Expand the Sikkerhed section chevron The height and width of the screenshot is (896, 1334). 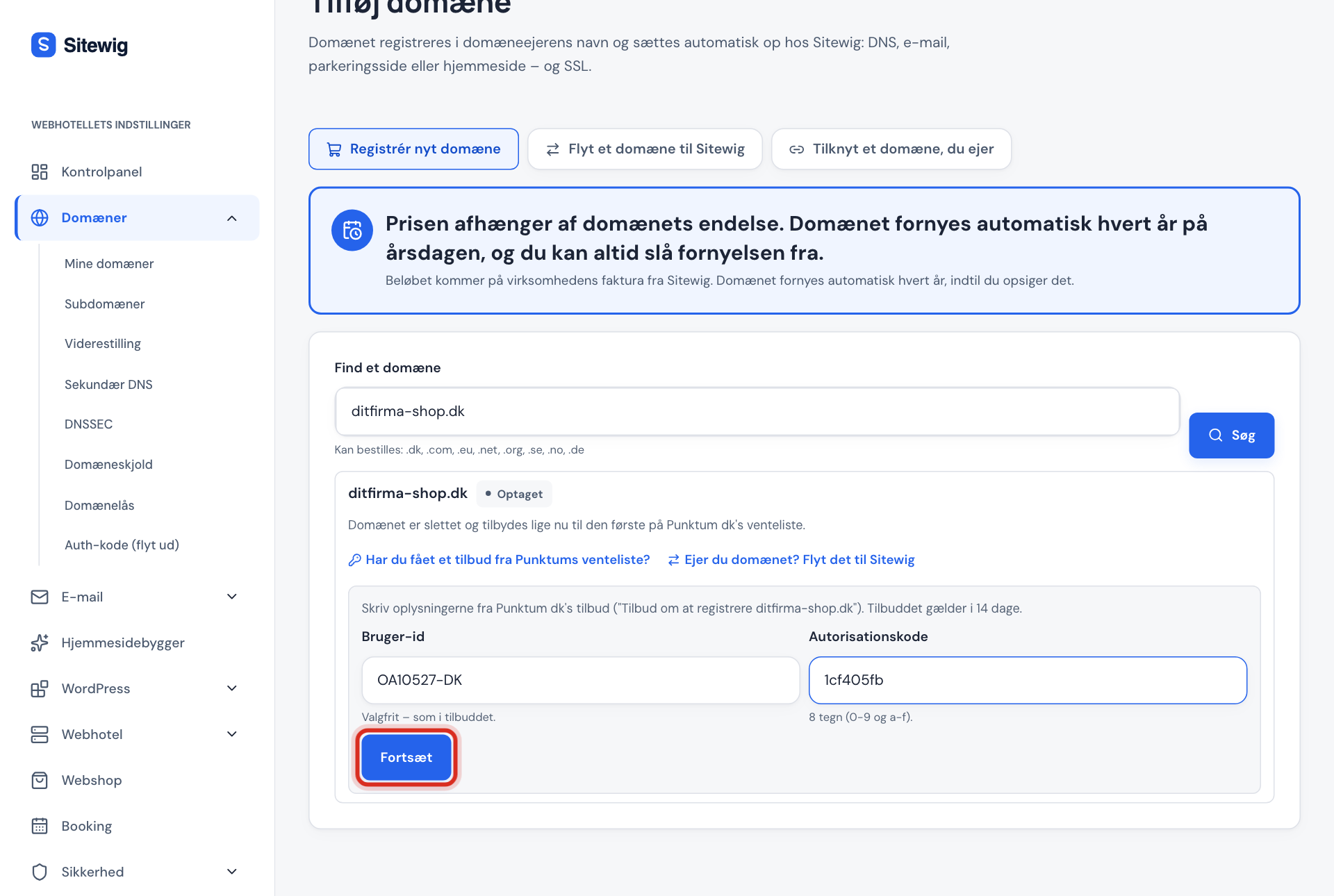[232, 872]
